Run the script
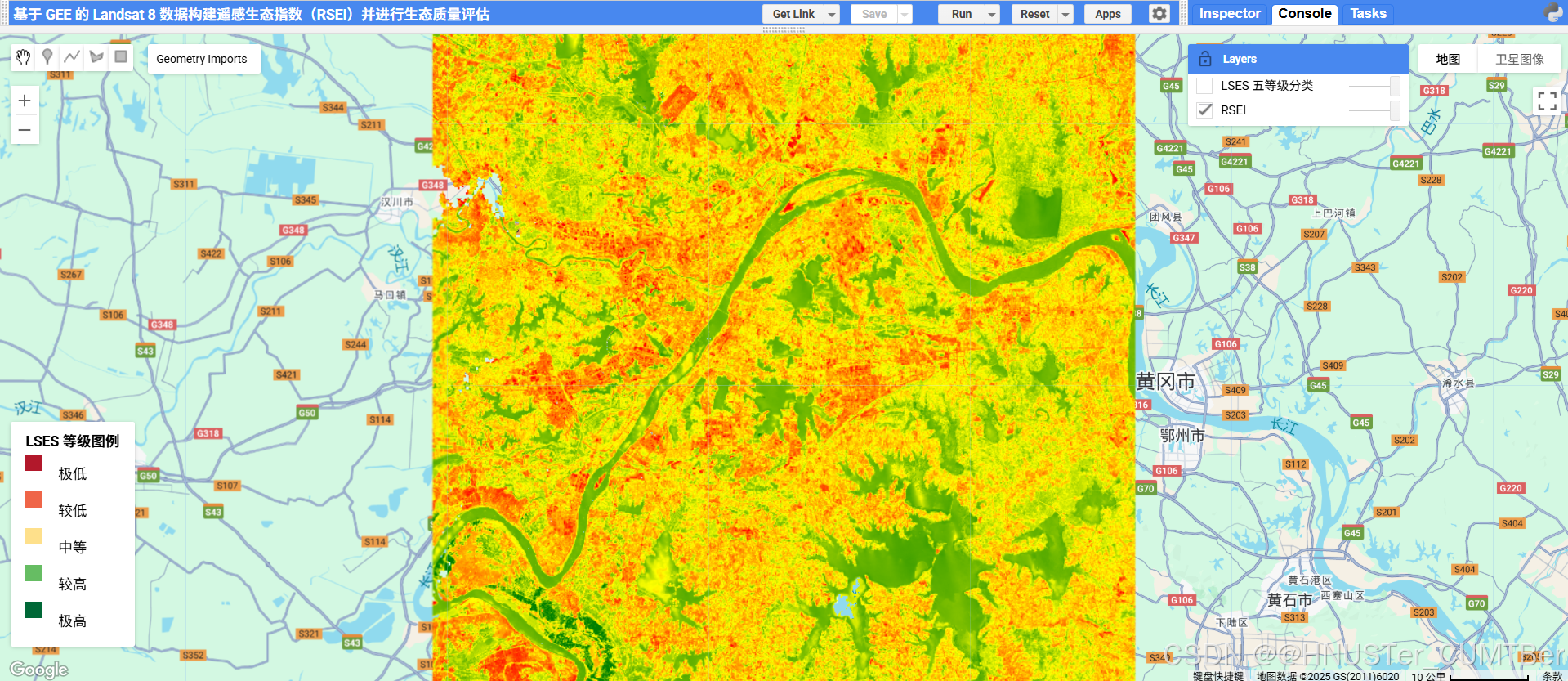The height and width of the screenshot is (681, 1568). pyautogui.click(x=962, y=14)
